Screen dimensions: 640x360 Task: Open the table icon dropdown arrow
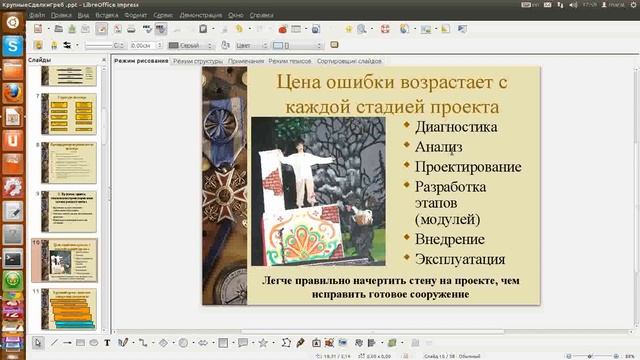(x=306, y=29)
